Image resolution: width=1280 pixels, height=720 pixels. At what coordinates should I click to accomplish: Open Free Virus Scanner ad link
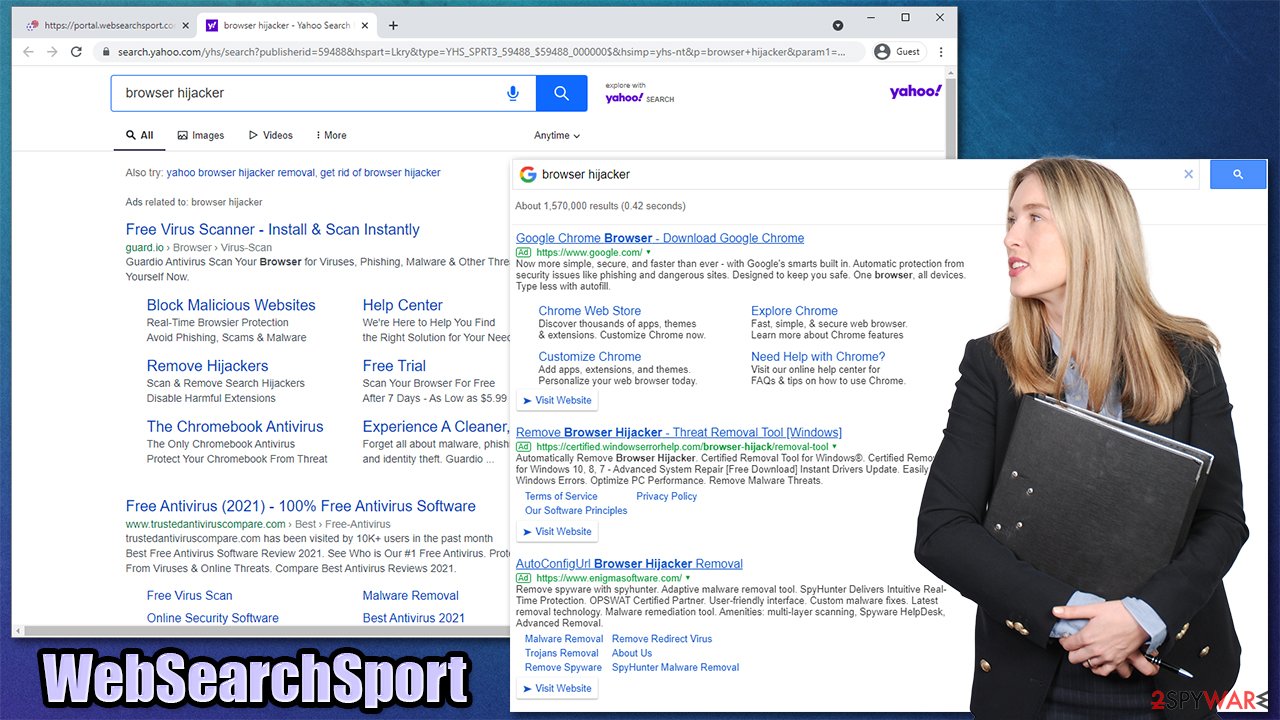coord(273,230)
